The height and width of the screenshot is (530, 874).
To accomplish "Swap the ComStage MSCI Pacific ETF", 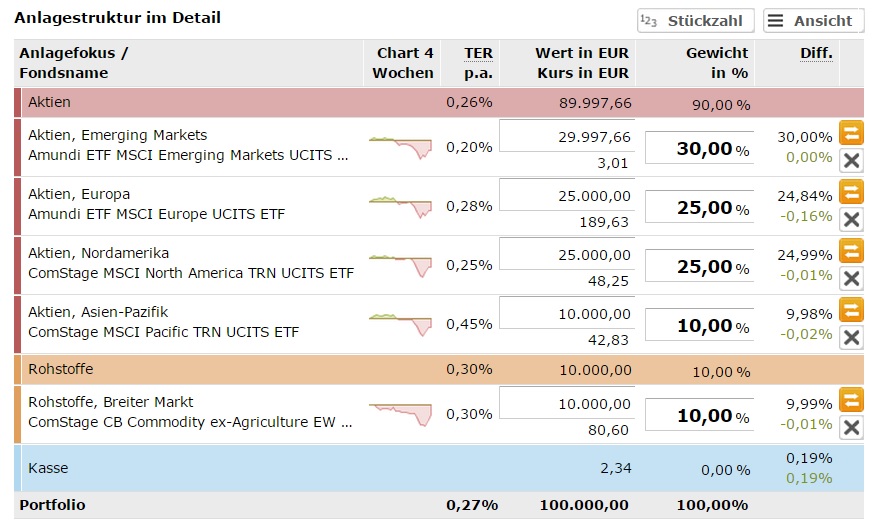I will click(851, 309).
